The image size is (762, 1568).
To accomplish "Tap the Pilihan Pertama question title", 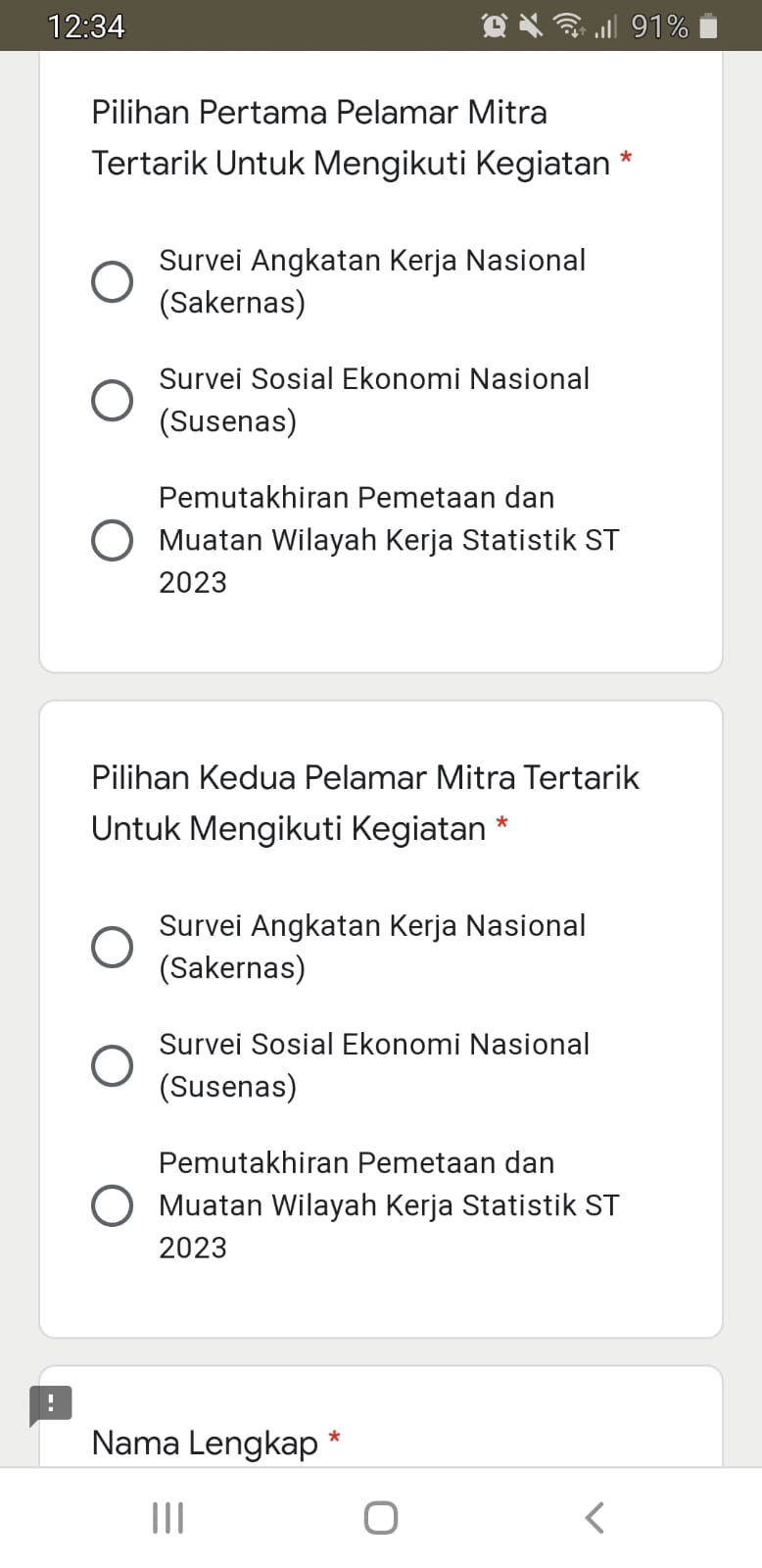I will (351, 137).
